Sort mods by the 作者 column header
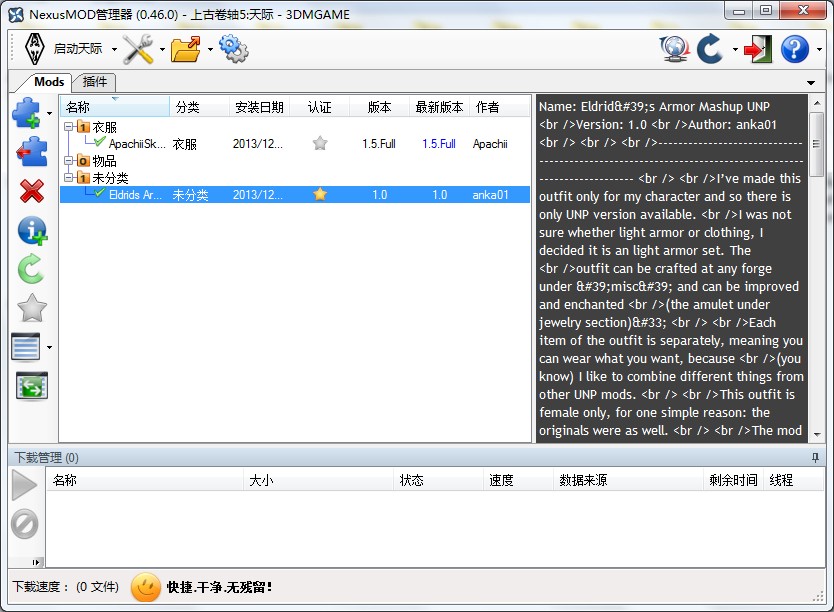 (x=488, y=107)
